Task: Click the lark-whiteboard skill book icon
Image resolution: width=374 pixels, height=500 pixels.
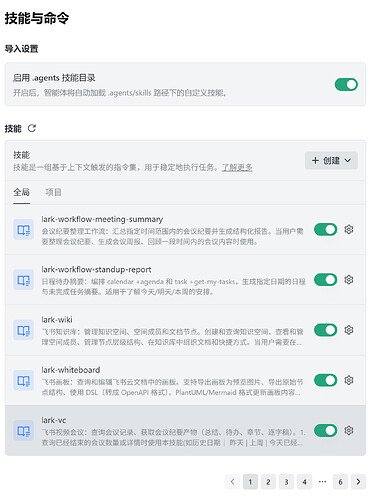Action: pos(23,380)
